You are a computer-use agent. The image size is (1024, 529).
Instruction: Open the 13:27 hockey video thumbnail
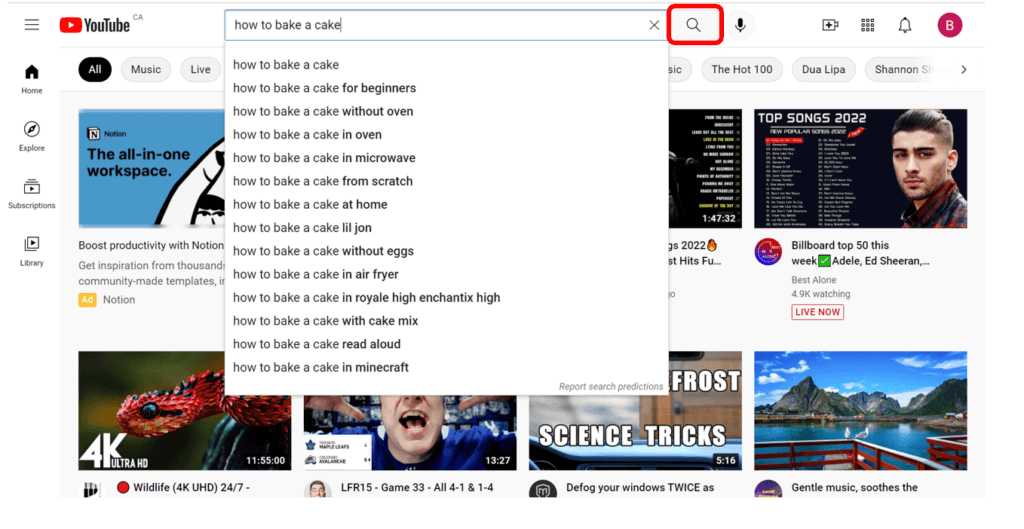click(x=410, y=432)
